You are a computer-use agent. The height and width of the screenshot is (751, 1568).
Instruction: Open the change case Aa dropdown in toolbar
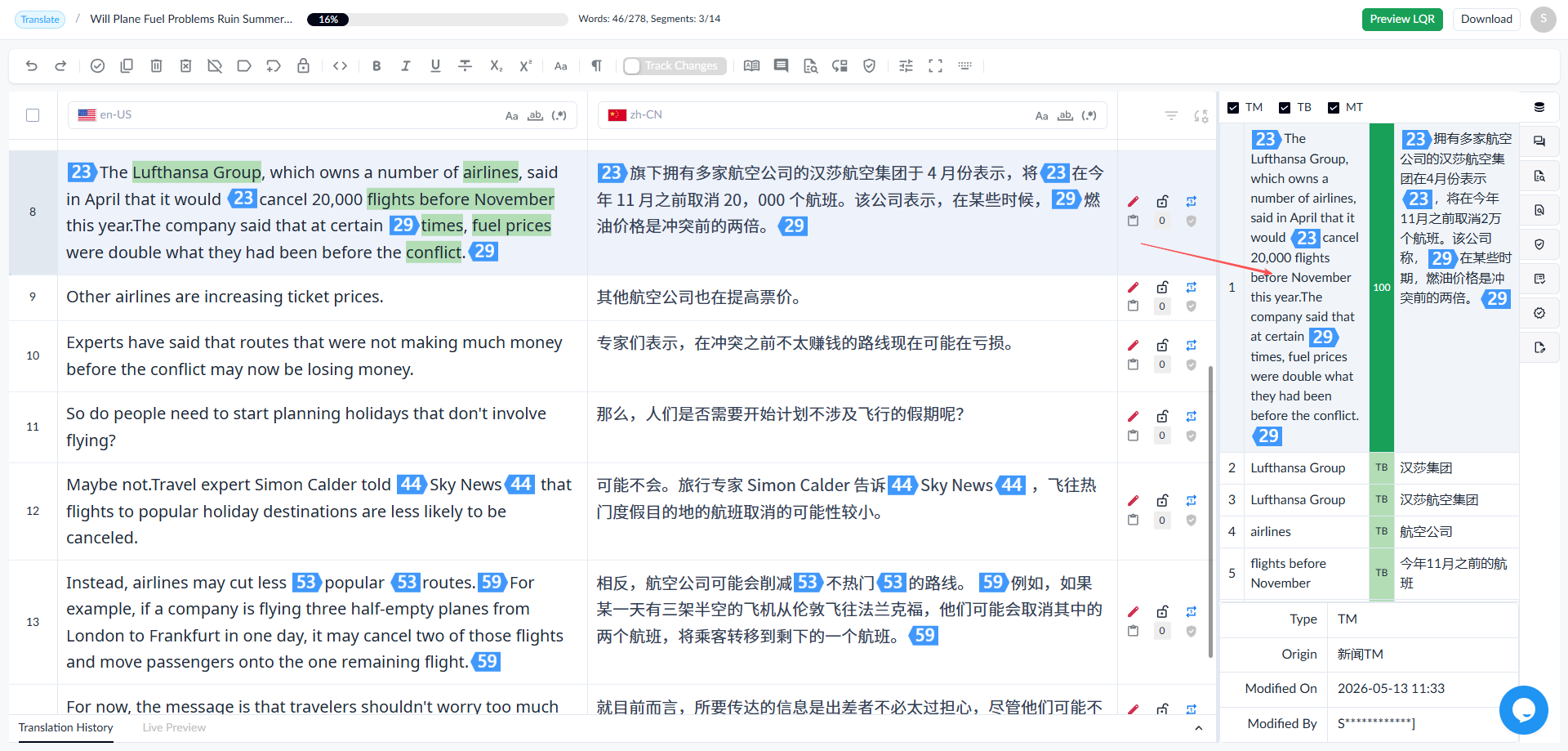pyautogui.click(x=560, y=66)
